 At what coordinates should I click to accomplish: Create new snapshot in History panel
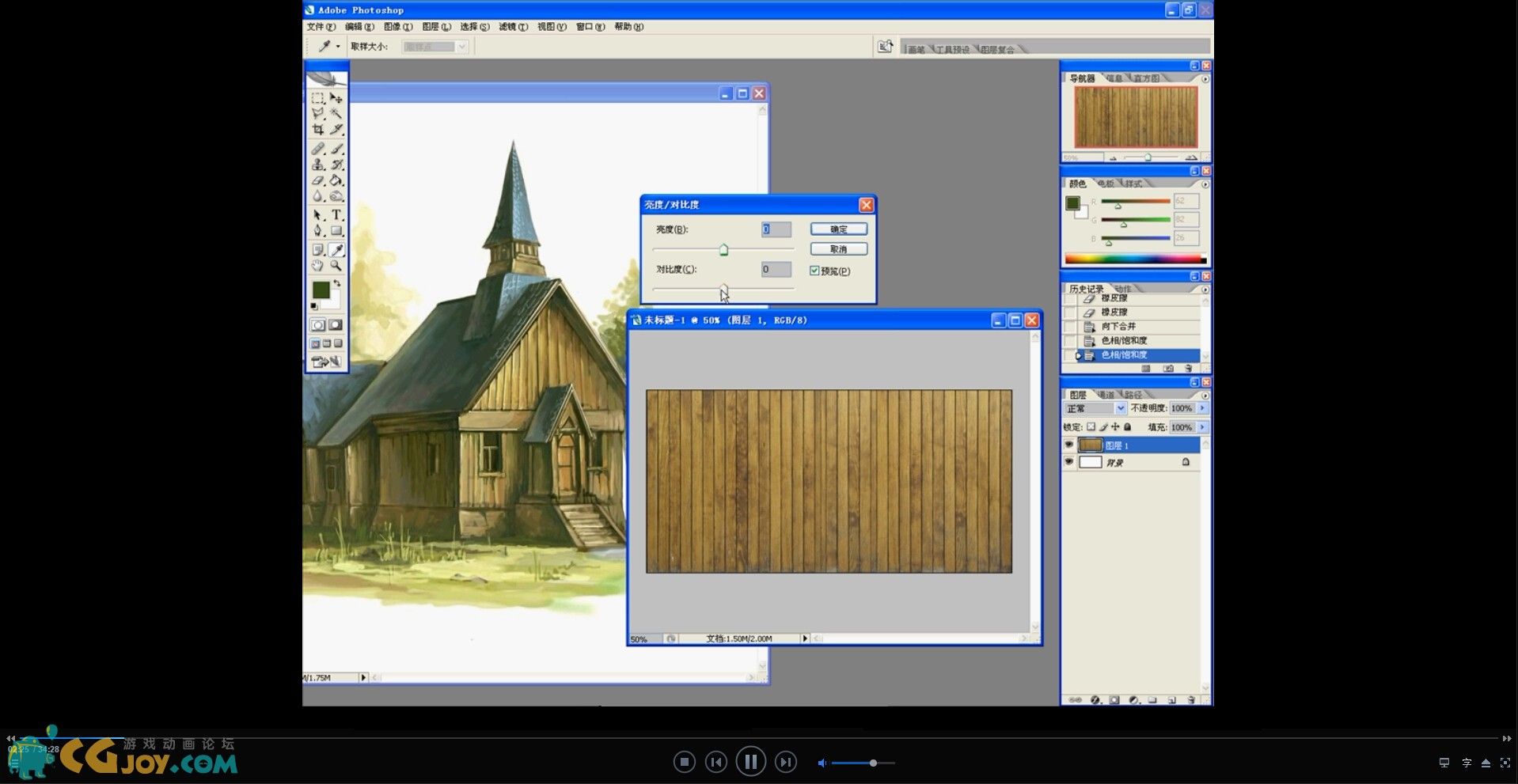coord(1168,369)
